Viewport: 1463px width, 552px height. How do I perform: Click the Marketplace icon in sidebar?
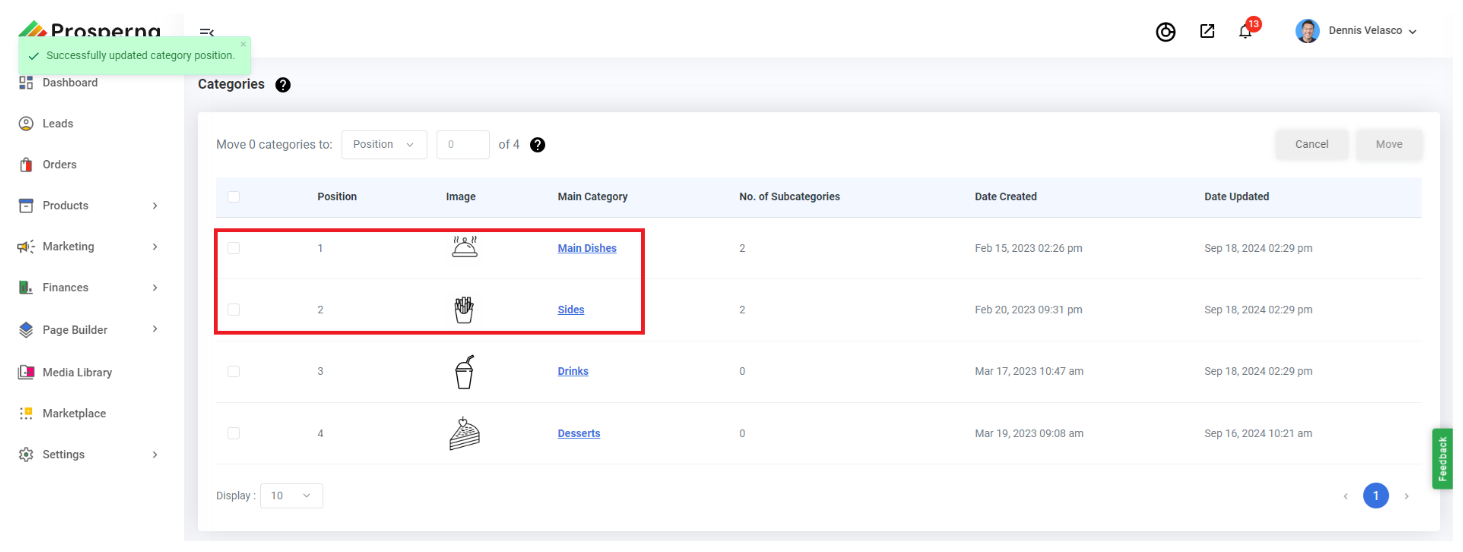(26, 413)
